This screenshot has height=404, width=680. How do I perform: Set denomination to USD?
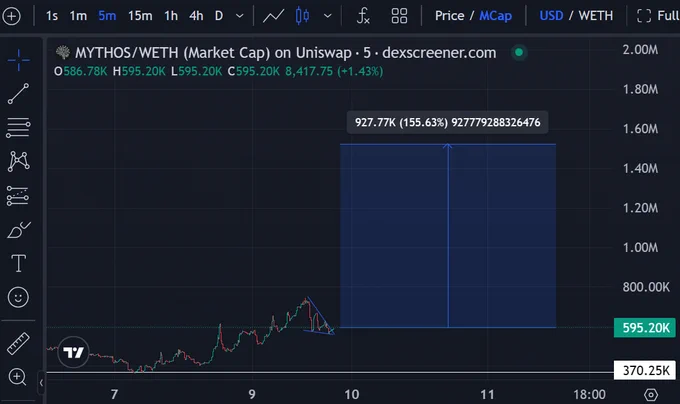pos(551,16)
